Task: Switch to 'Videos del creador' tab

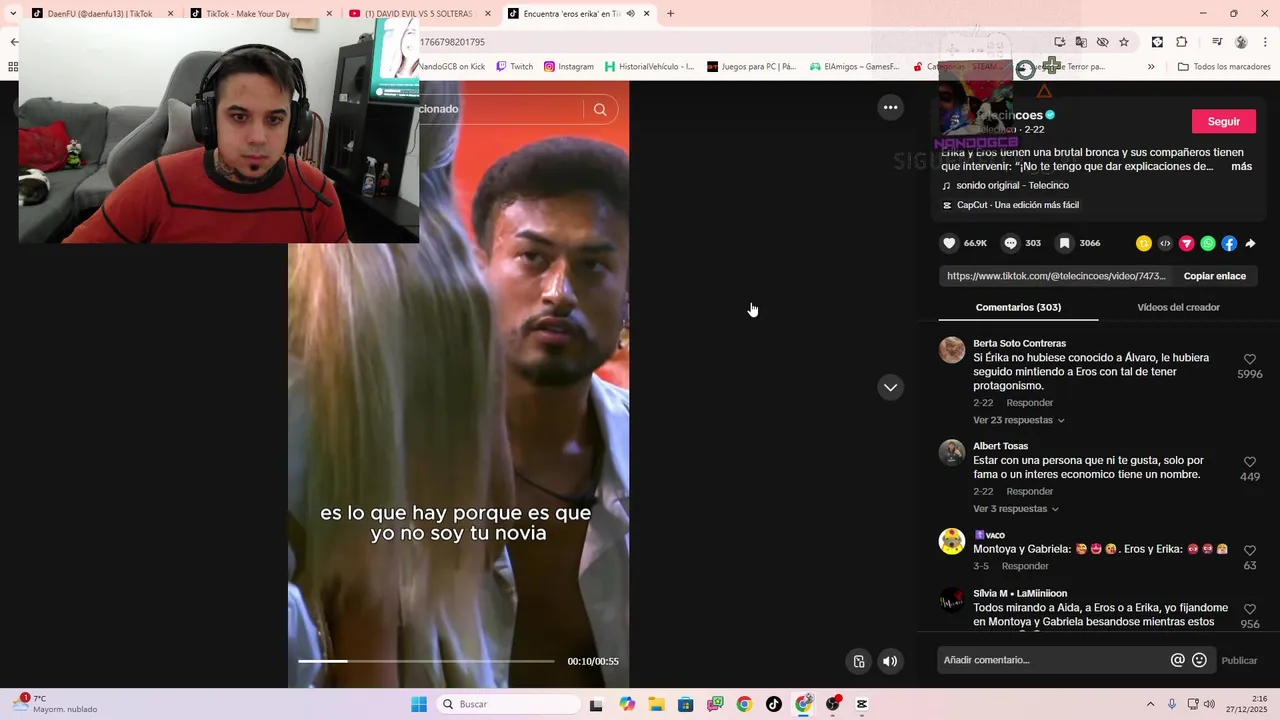Action: pyautogui.click(x=1178, y=307)
